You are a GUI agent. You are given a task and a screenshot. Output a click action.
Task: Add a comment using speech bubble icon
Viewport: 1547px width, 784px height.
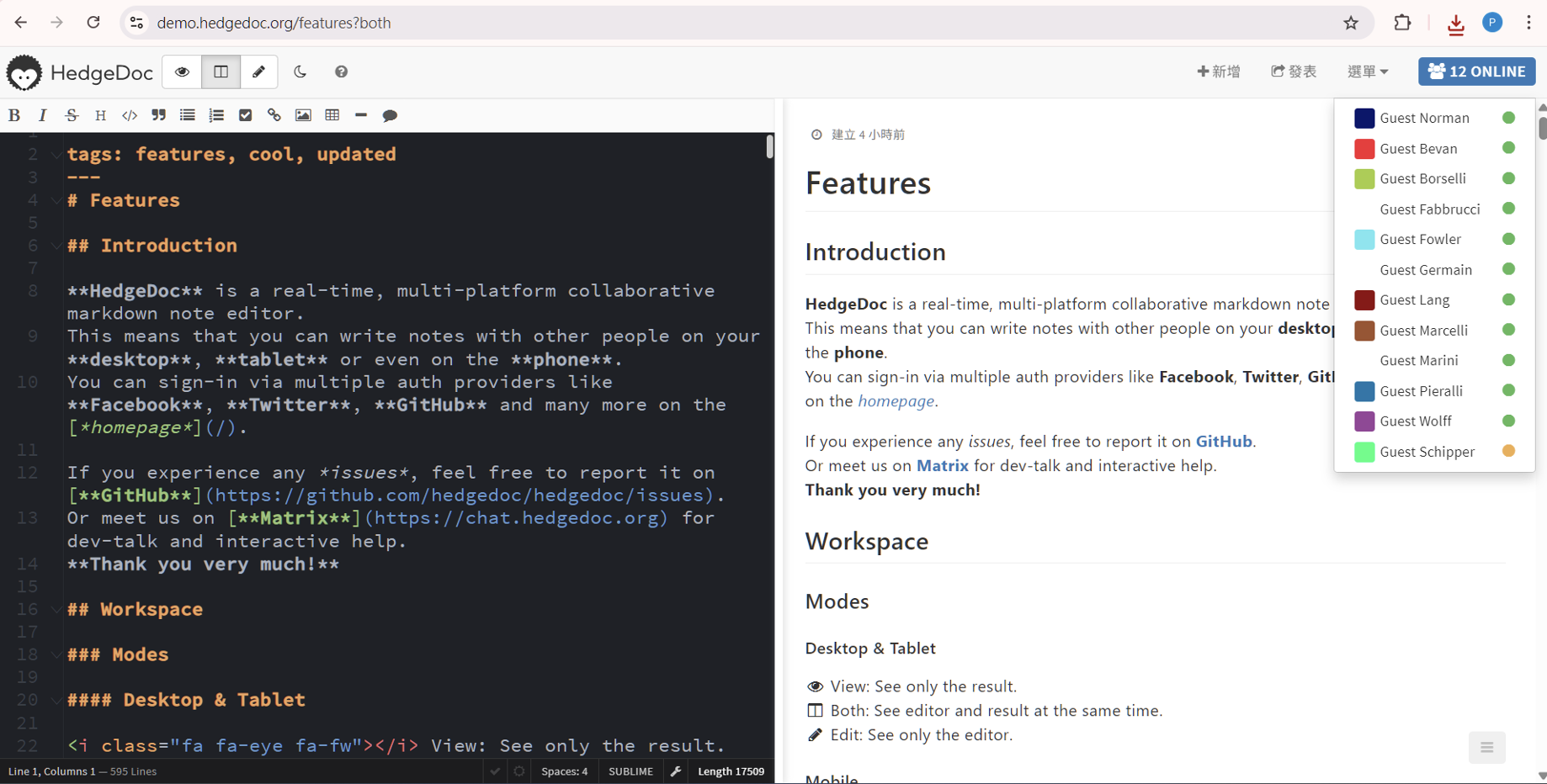[390, 115]
